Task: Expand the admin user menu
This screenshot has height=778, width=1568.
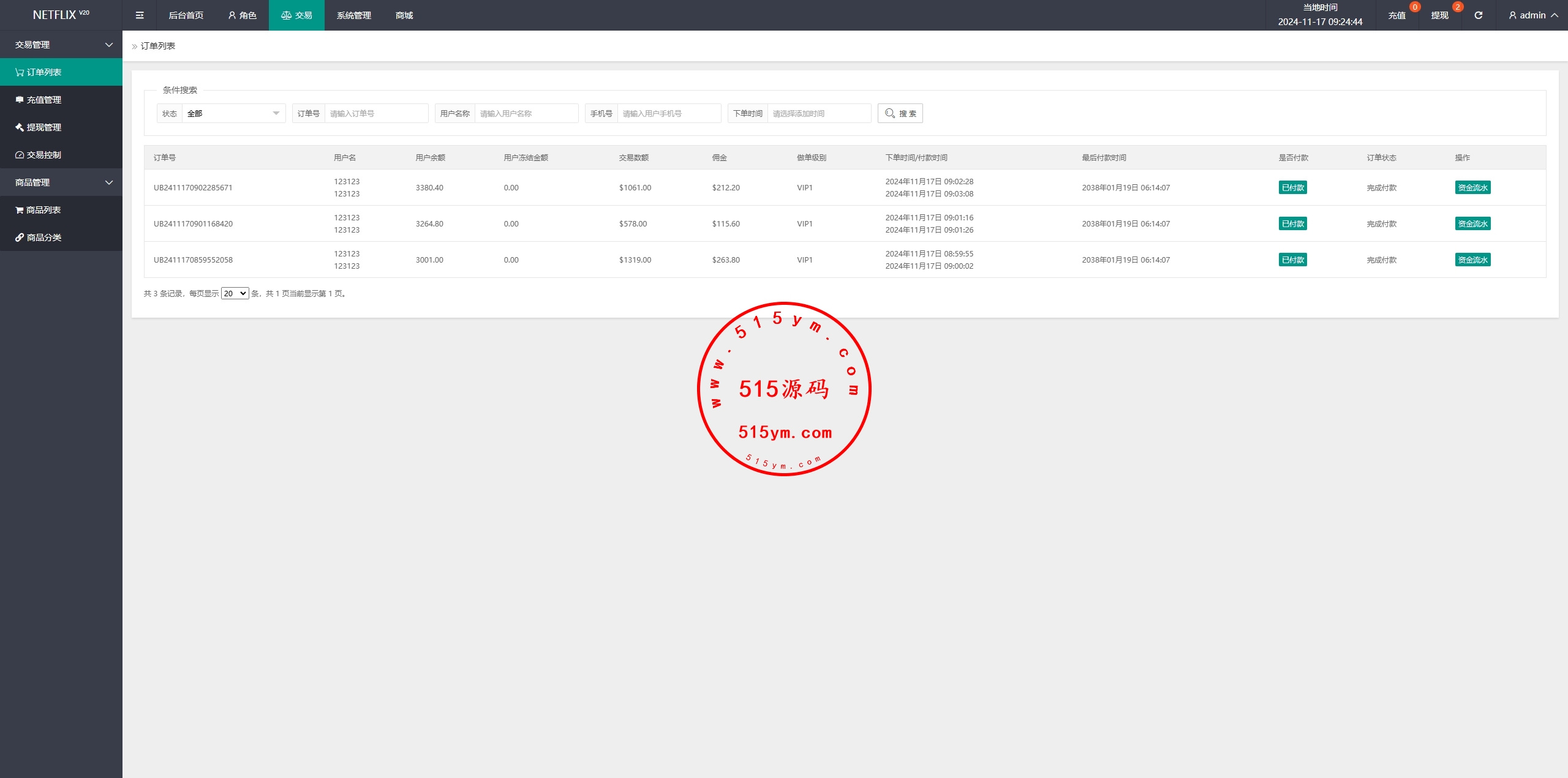Action: tap(1533, 15)
